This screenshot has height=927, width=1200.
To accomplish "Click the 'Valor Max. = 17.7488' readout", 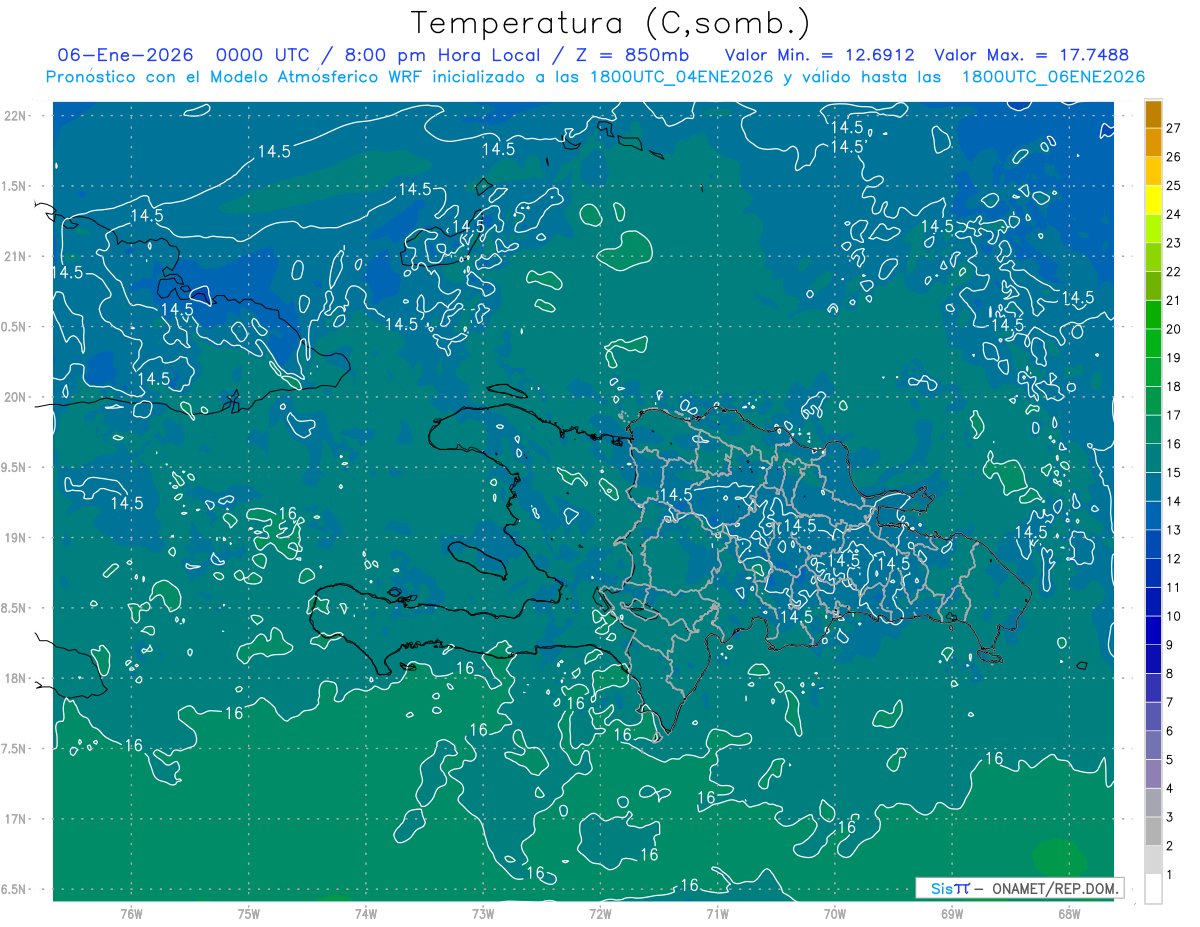I will [x=1032, y=55].
